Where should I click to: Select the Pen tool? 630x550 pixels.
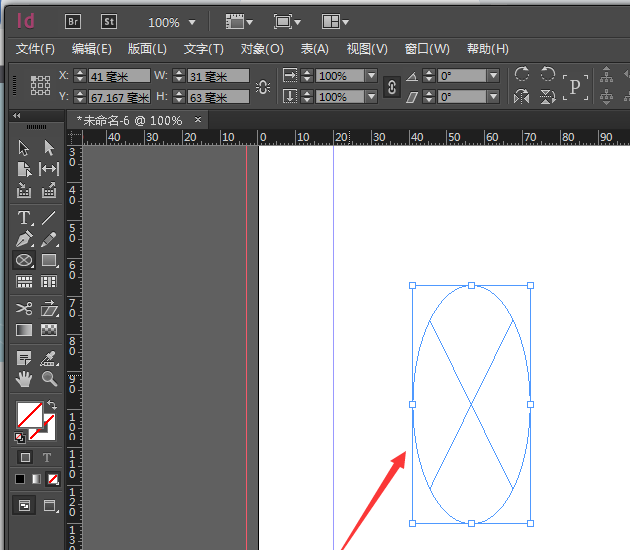[x=24, y=239]
